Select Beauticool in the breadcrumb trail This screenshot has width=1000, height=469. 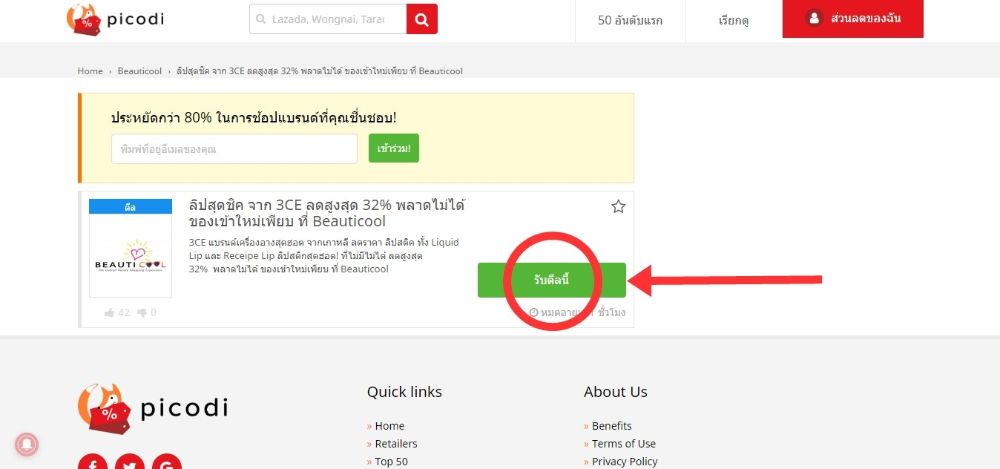pyautogui.click(x=140, y=71)
